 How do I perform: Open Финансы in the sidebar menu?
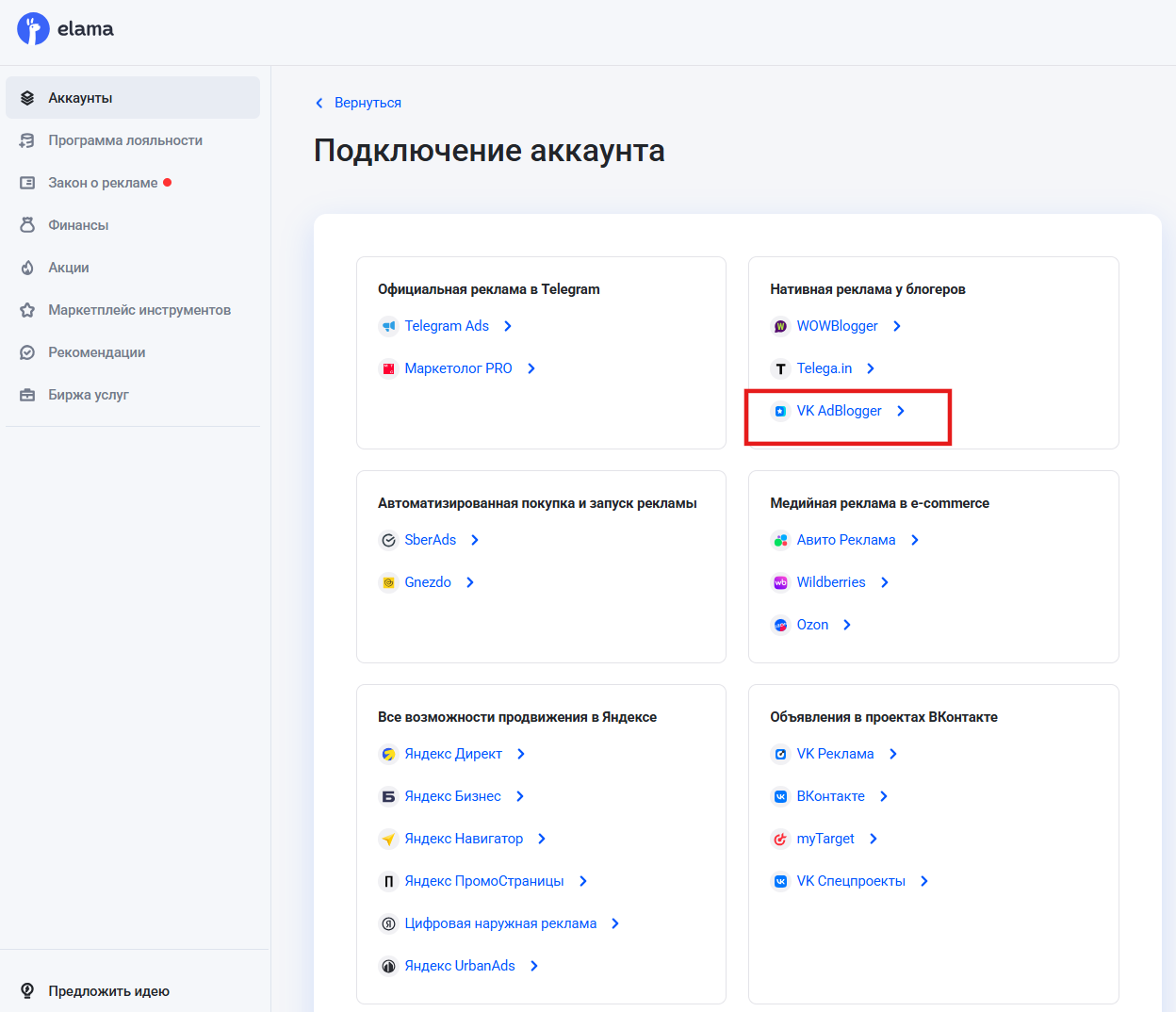click(x=78, y=225)
